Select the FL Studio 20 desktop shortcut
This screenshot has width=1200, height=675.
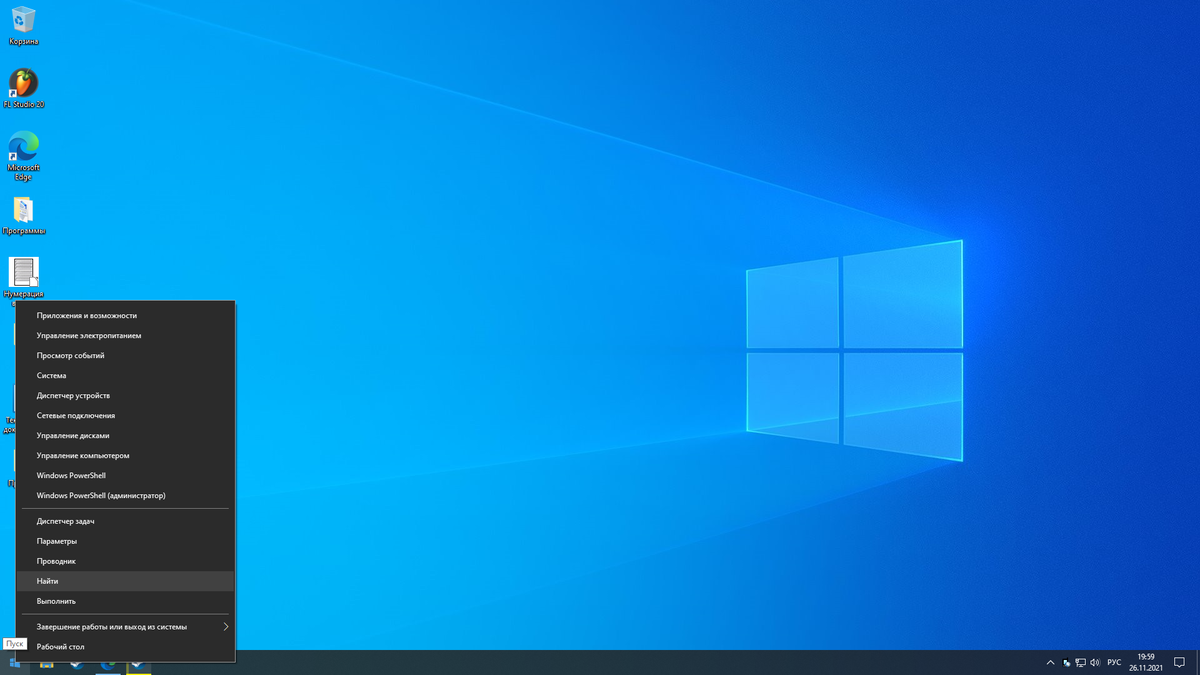pos(23,89)
